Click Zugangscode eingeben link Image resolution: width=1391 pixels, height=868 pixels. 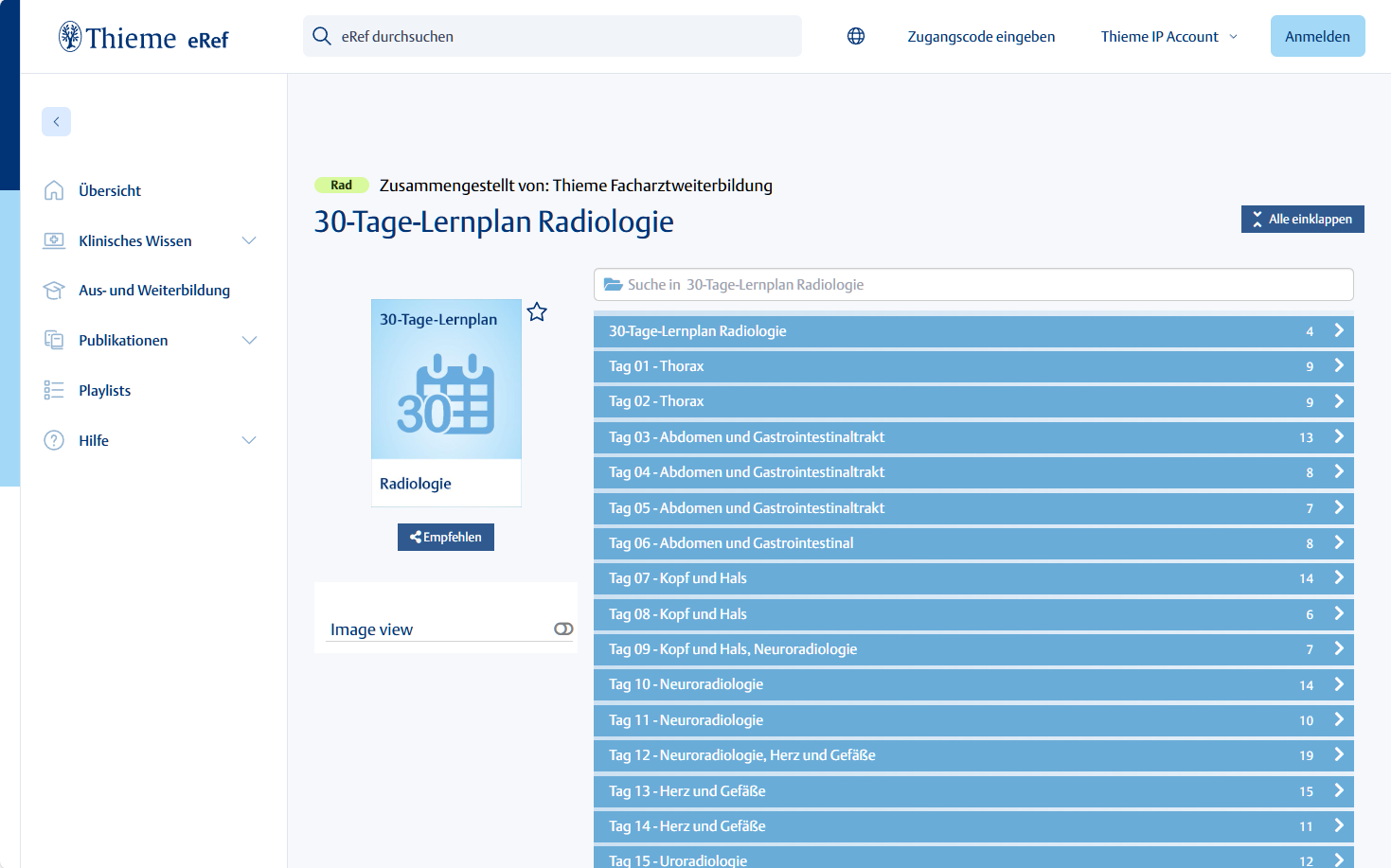[981, 36]
